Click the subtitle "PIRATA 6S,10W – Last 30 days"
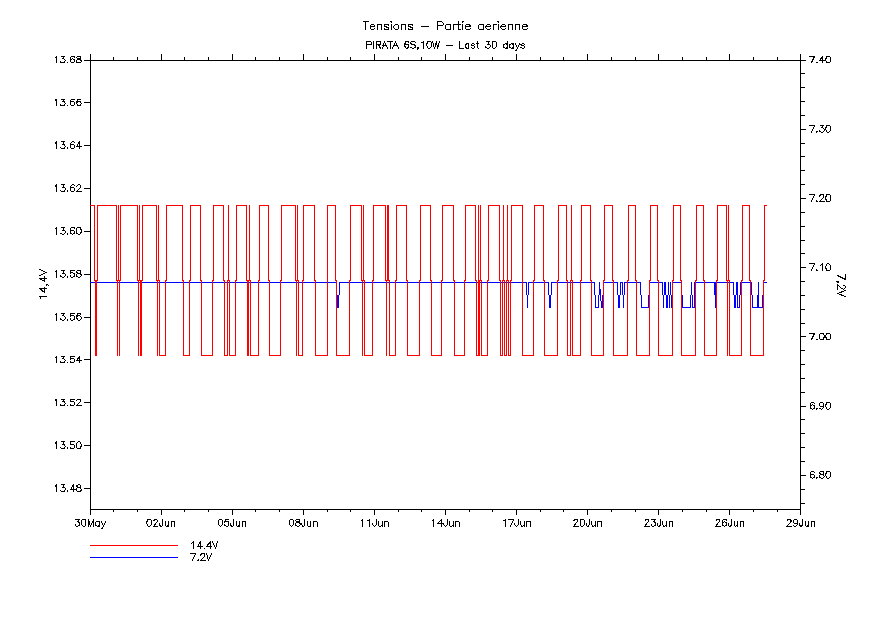The width and height of the screenshot is (891, 630). click(445, 45)
